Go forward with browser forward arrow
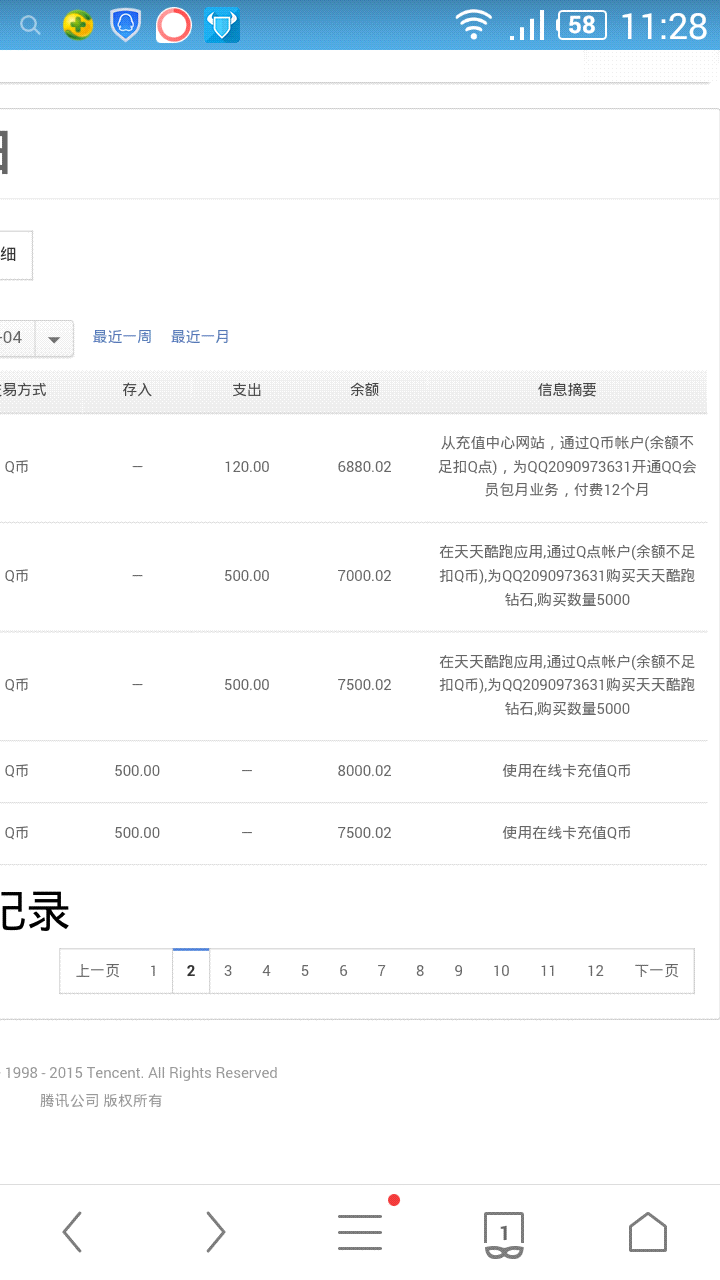 tap(215, 1232)
